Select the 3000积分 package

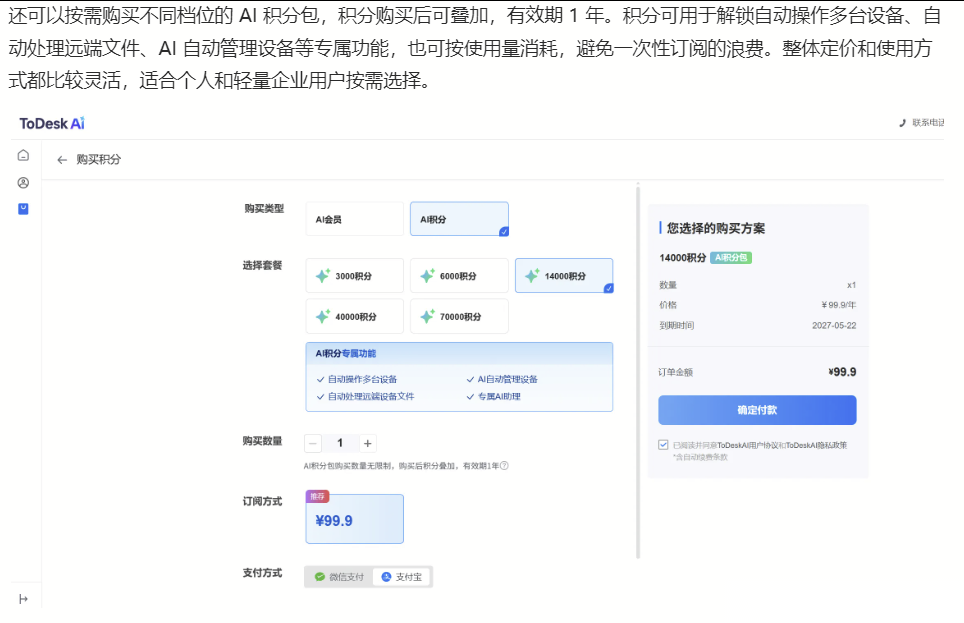point(355,276)
